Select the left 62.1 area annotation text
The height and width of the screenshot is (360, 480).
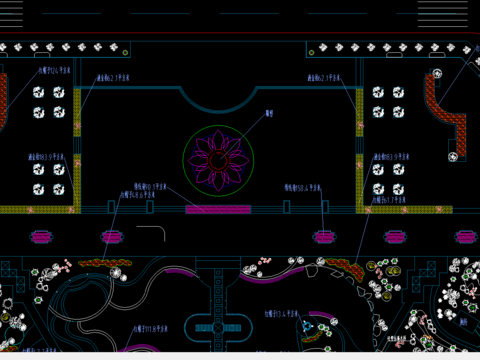[113, 78]
